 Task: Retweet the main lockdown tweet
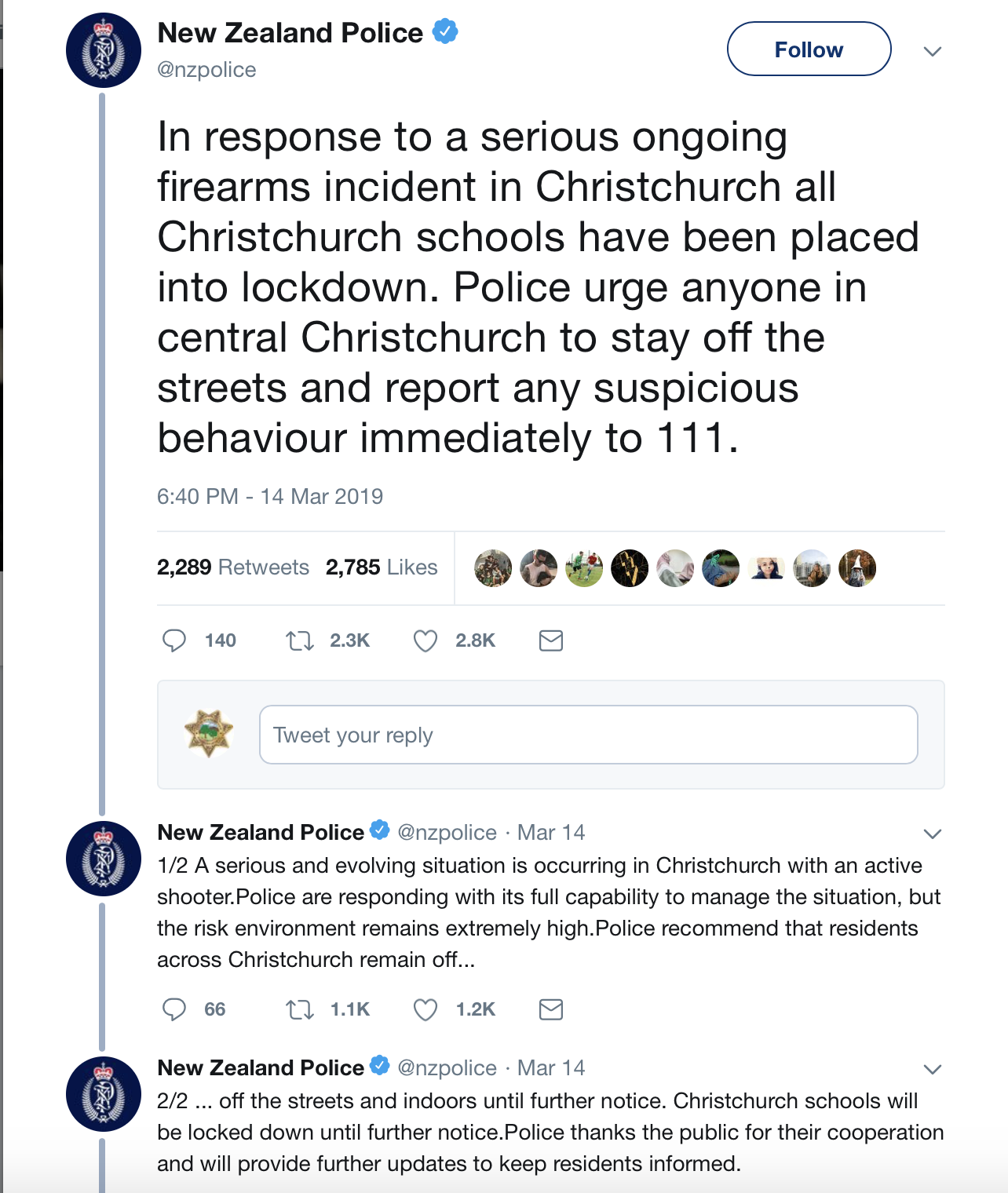click(300, 640)
